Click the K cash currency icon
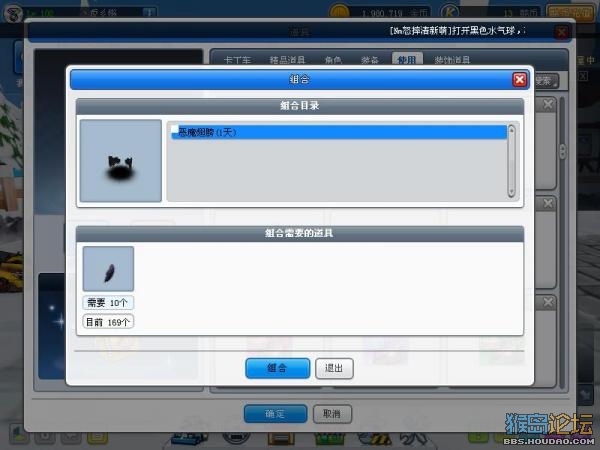The width and height of the screenshot is (600, 450). point(450,12)
